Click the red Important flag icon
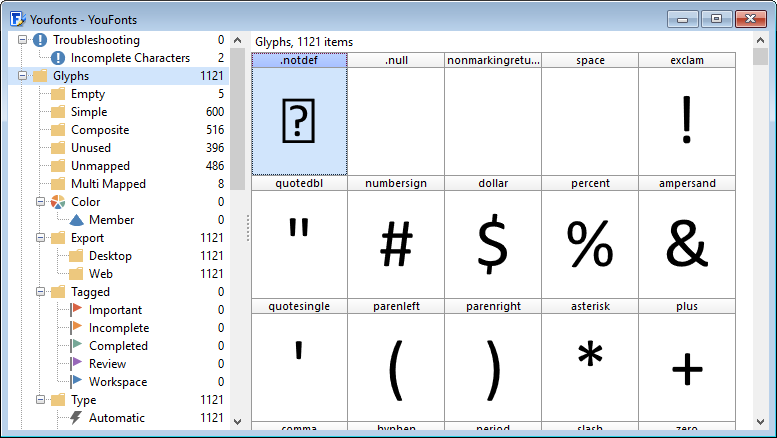 [76, 310]
